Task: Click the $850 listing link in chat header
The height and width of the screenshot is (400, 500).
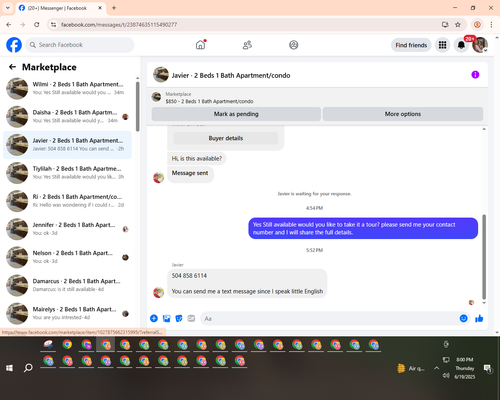Action: [209, 101]
